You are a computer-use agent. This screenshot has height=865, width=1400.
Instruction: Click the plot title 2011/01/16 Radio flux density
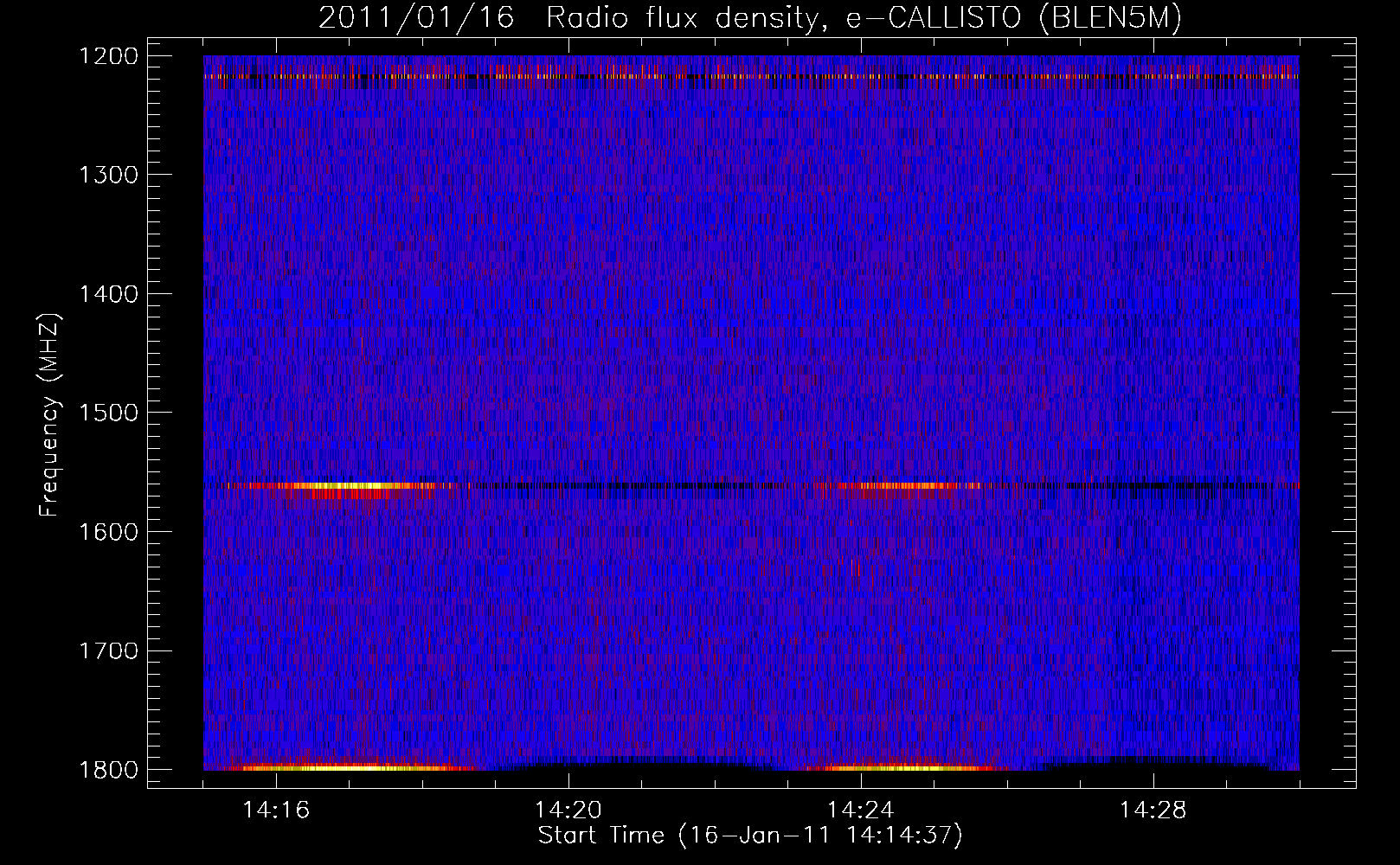749,18
